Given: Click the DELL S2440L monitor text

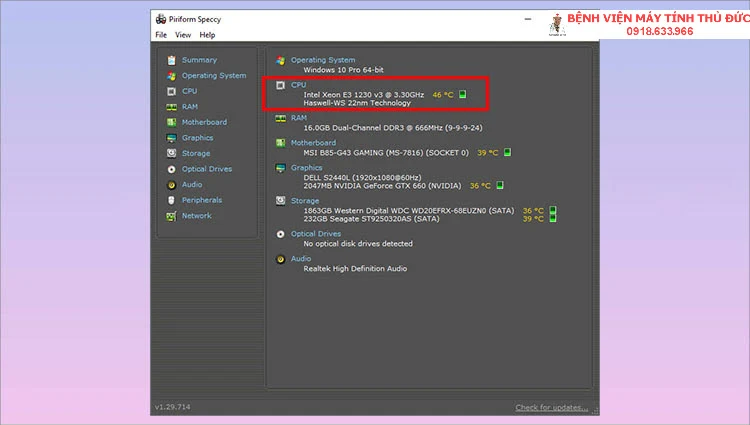Looking at the screenshot, I should pos(362,177).
